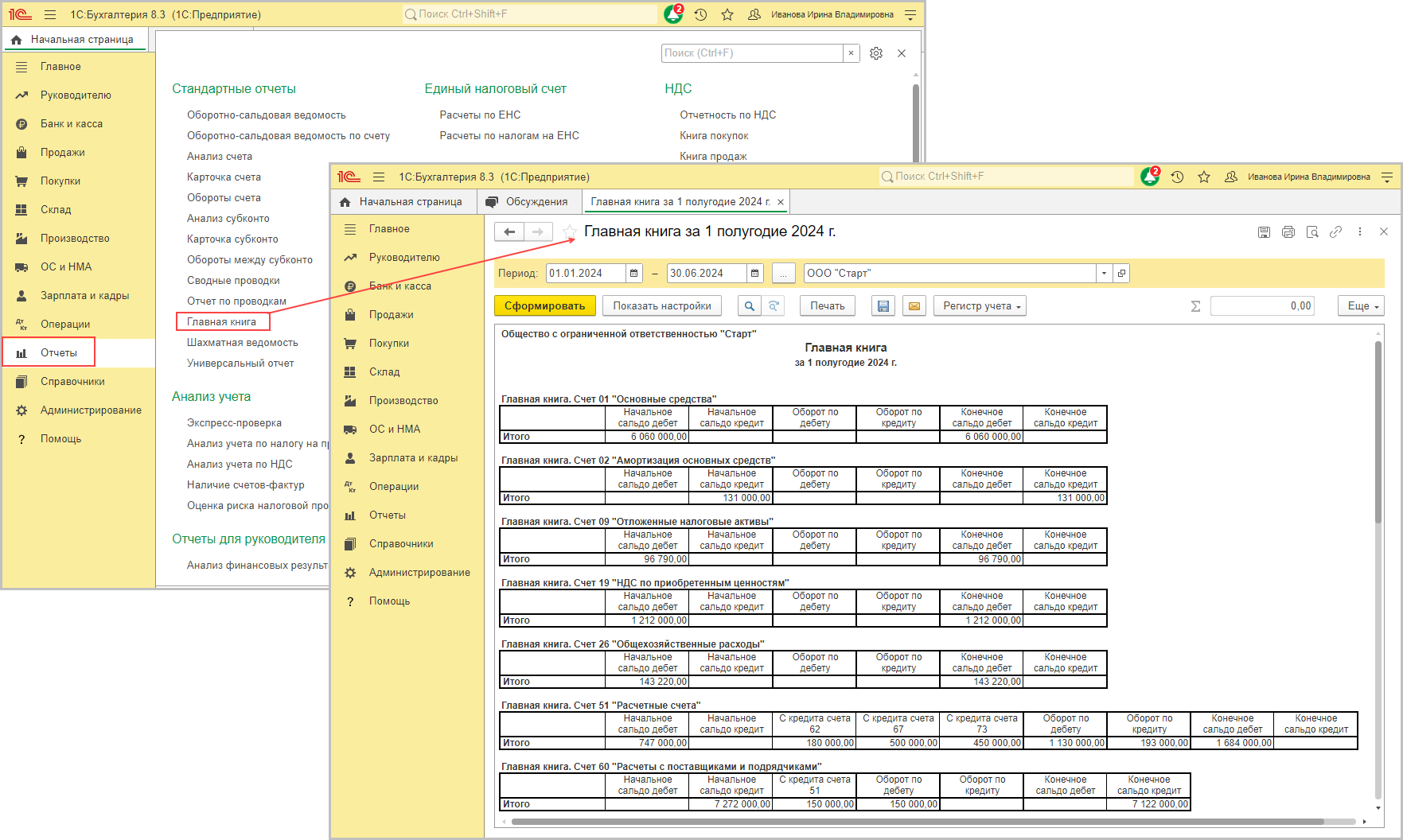Click the Анализ счета link in the back window
The image size is (1403, 840).
220,157
